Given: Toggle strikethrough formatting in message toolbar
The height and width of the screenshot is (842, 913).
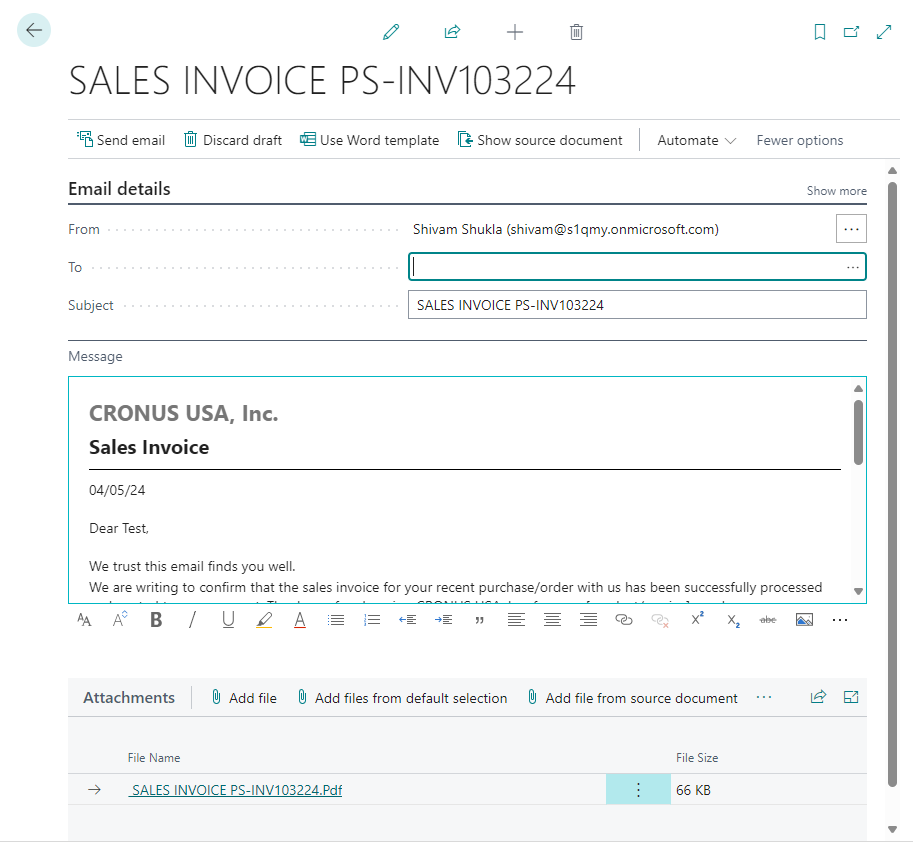Looking at the screenshot, I should 767,620.
